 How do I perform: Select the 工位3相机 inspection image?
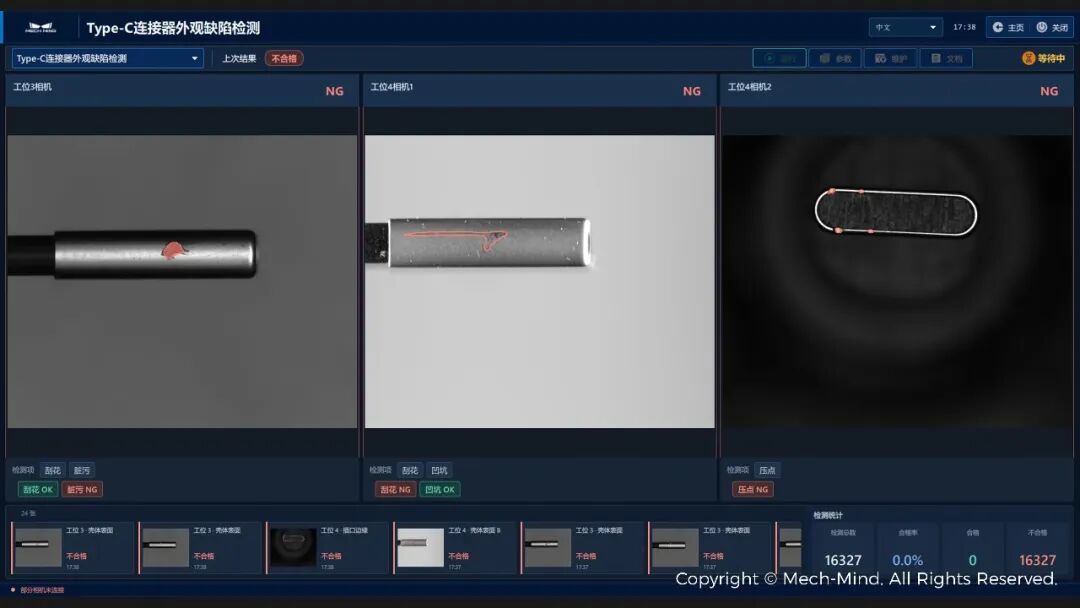(183, 281)
